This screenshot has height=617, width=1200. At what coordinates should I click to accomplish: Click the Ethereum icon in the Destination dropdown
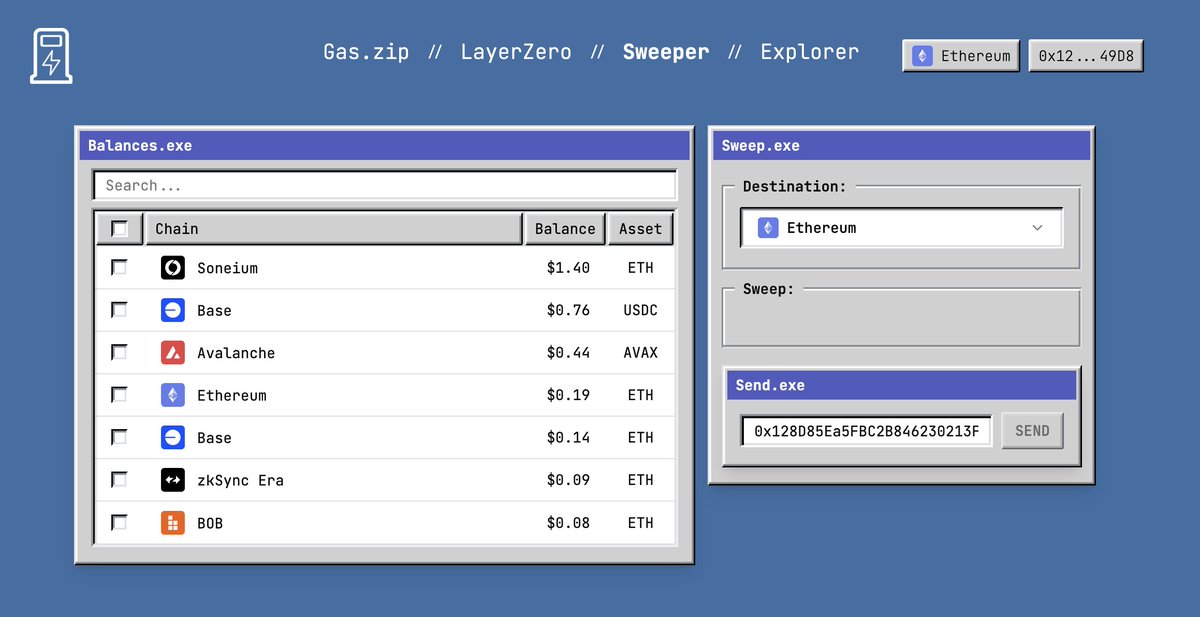click(x=767, y=228)
